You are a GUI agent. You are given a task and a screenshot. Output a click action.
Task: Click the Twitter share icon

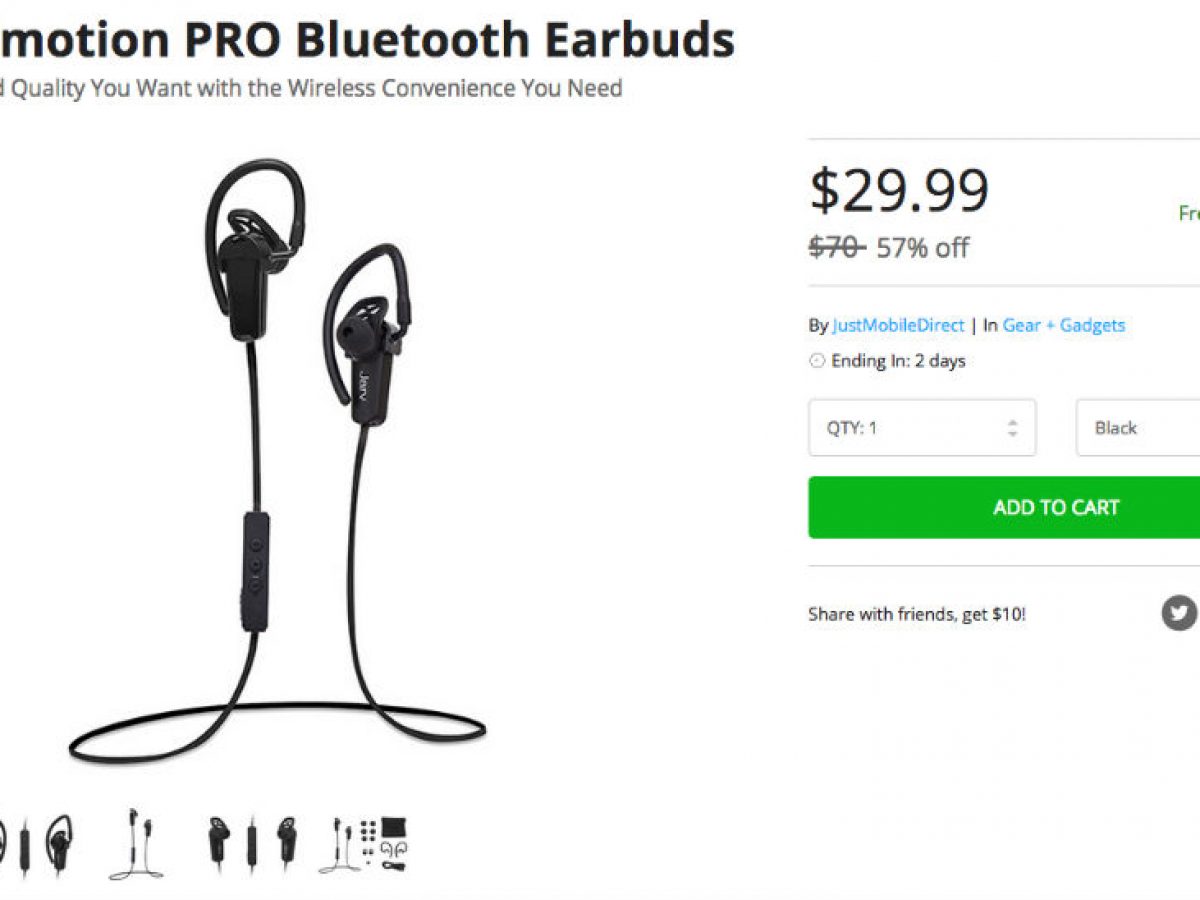tap(1179, 612)
